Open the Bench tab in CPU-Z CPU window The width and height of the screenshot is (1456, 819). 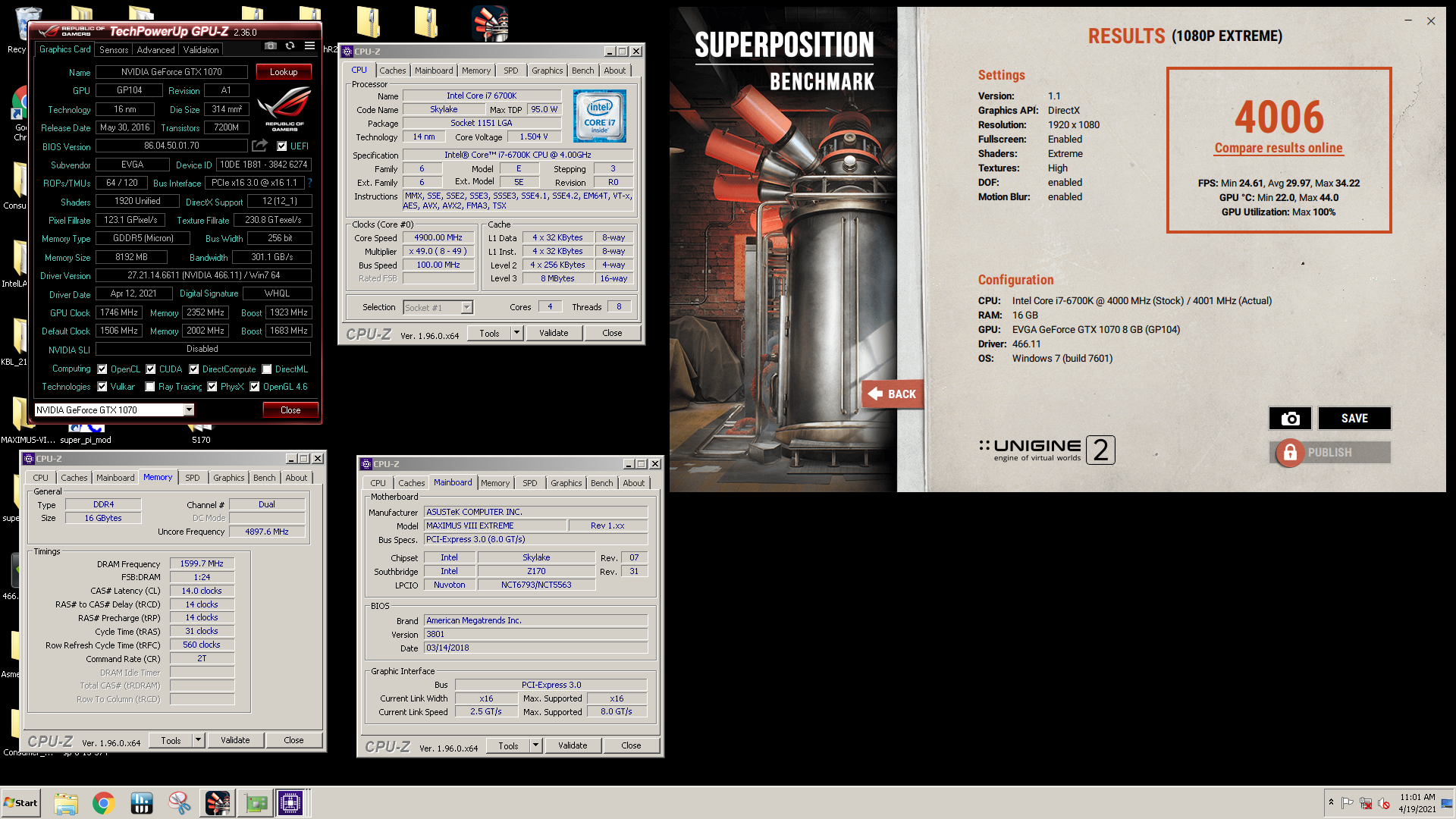[583, 71]
